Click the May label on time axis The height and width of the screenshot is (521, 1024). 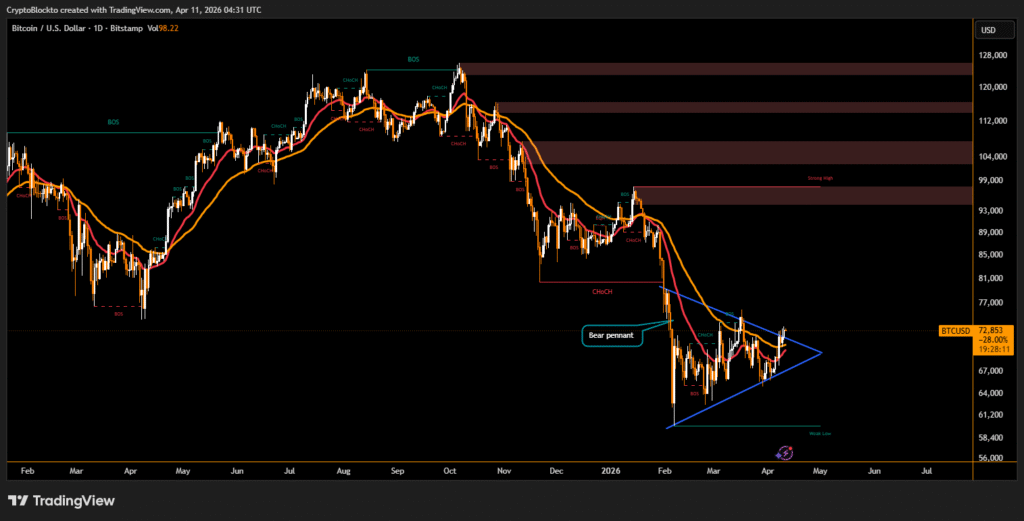[x=819, y=468]
